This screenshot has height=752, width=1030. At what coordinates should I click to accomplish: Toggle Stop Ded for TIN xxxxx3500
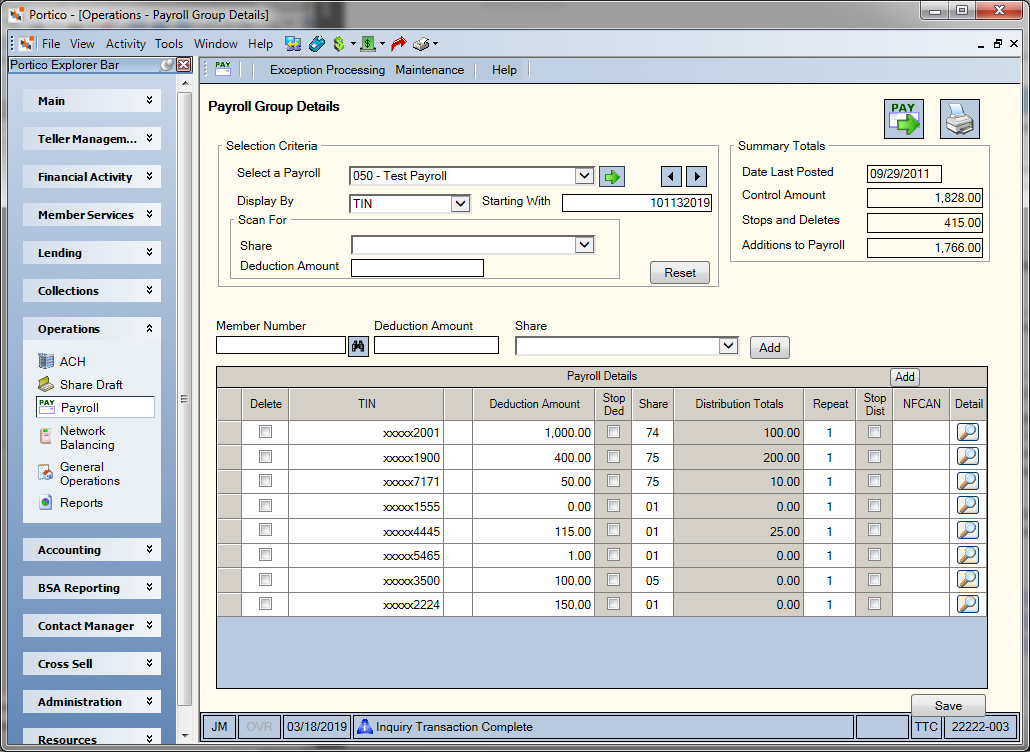614,579
